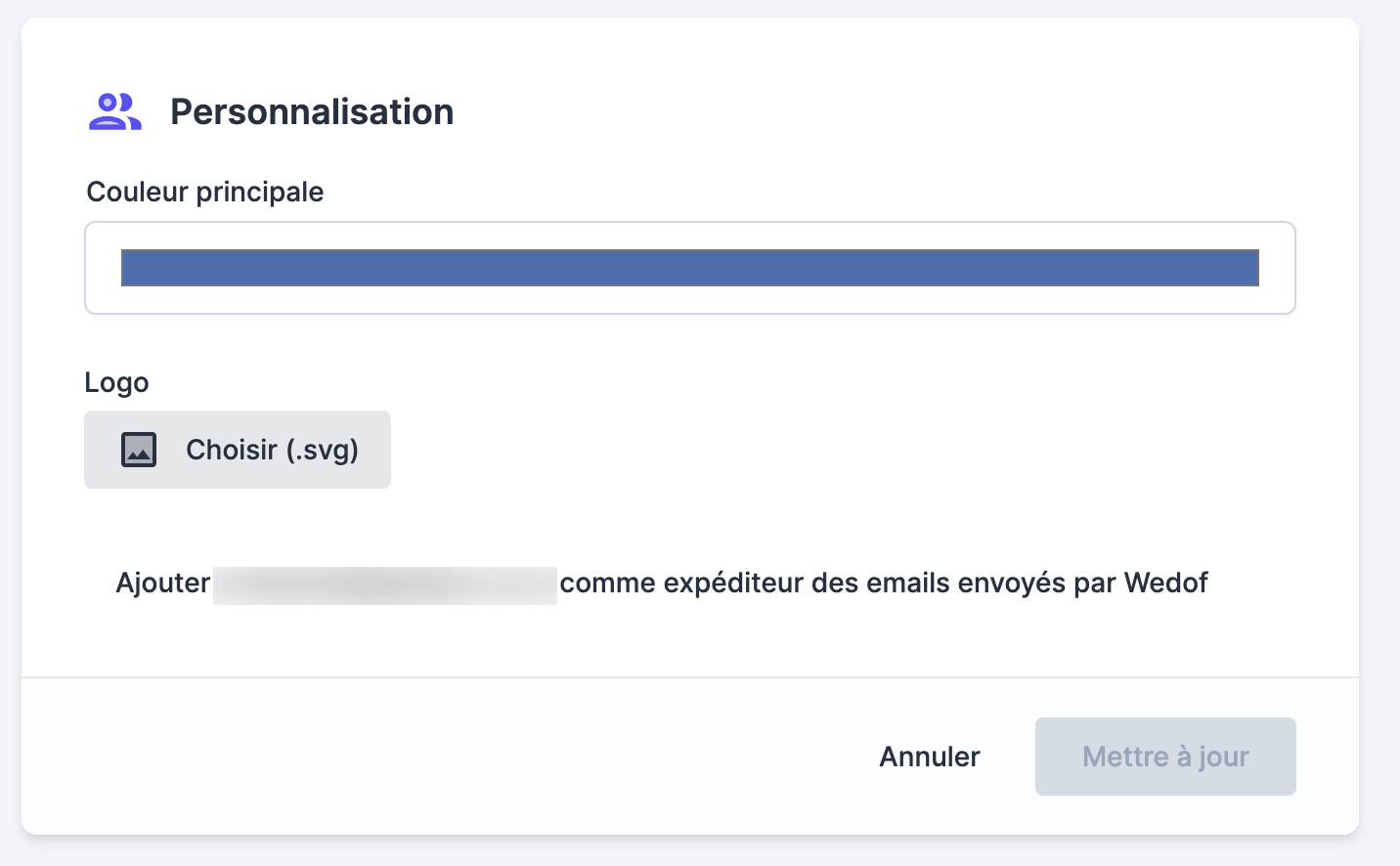The height and width of the screenshot is (866, 1400).
Task: Click the blank space right of the Choisir button
Action: tap(782, 450)
